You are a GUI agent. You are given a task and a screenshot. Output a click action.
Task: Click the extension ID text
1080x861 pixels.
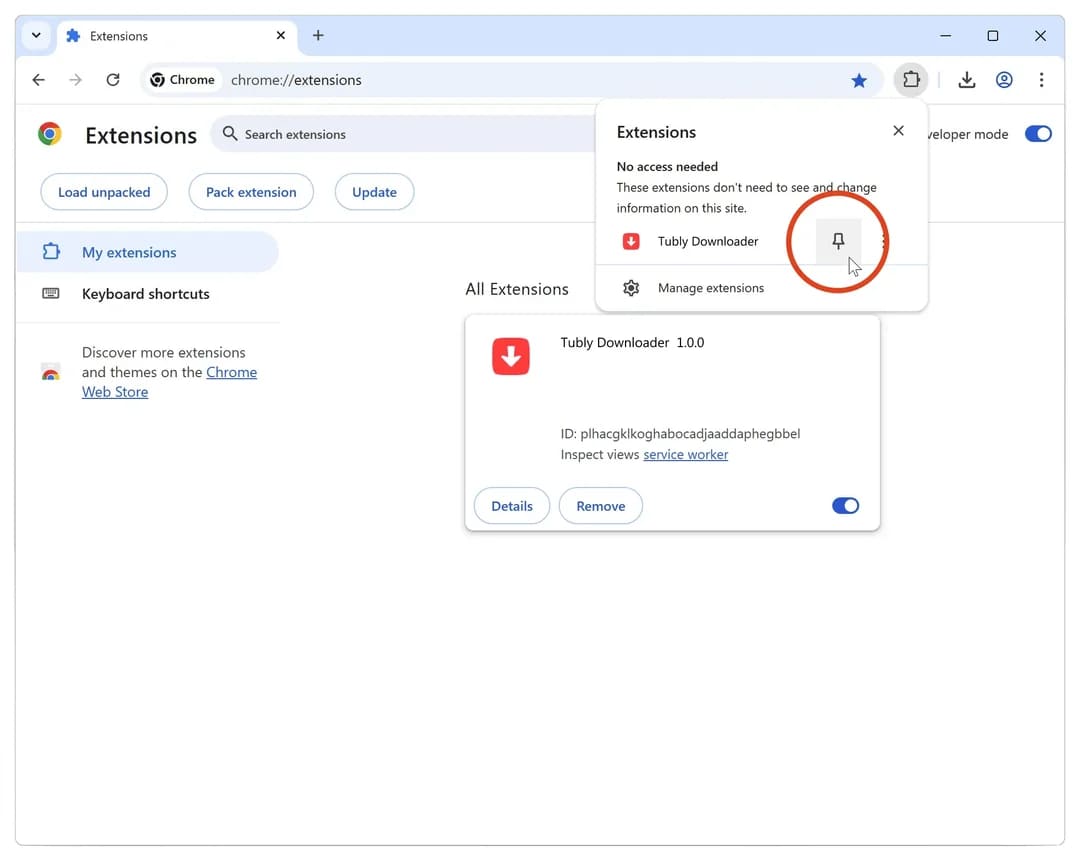pos(681,434)
